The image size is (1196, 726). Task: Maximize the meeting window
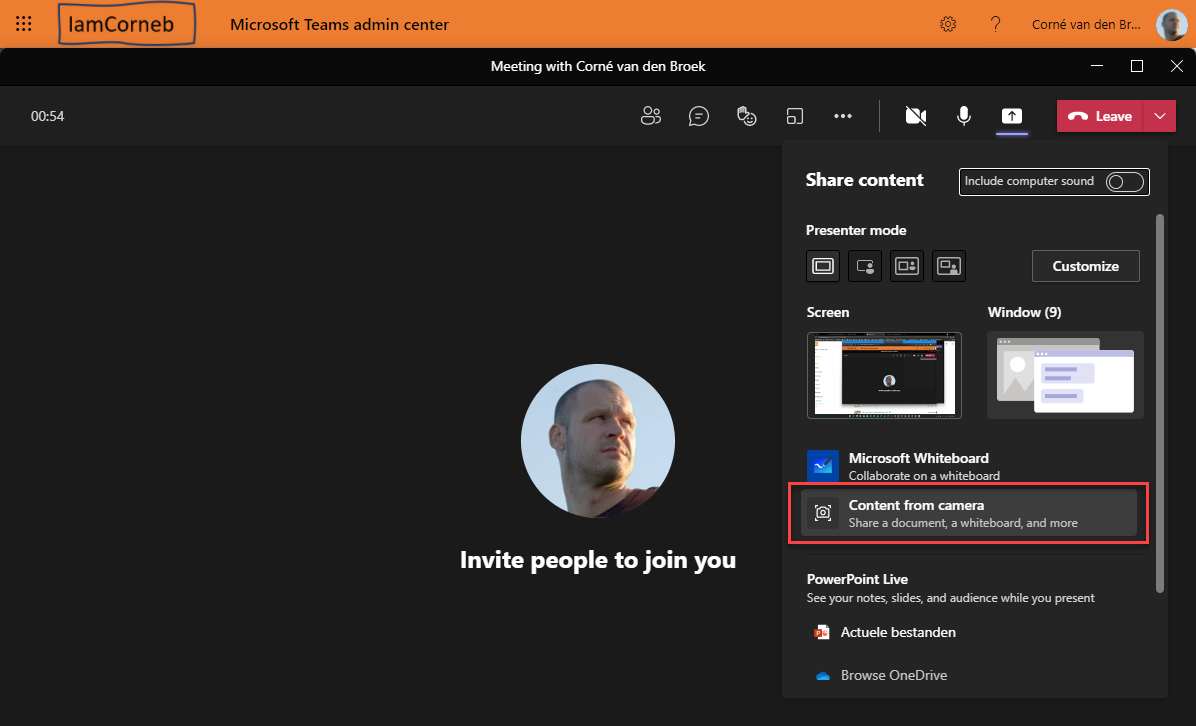[x=1137, y=66]
